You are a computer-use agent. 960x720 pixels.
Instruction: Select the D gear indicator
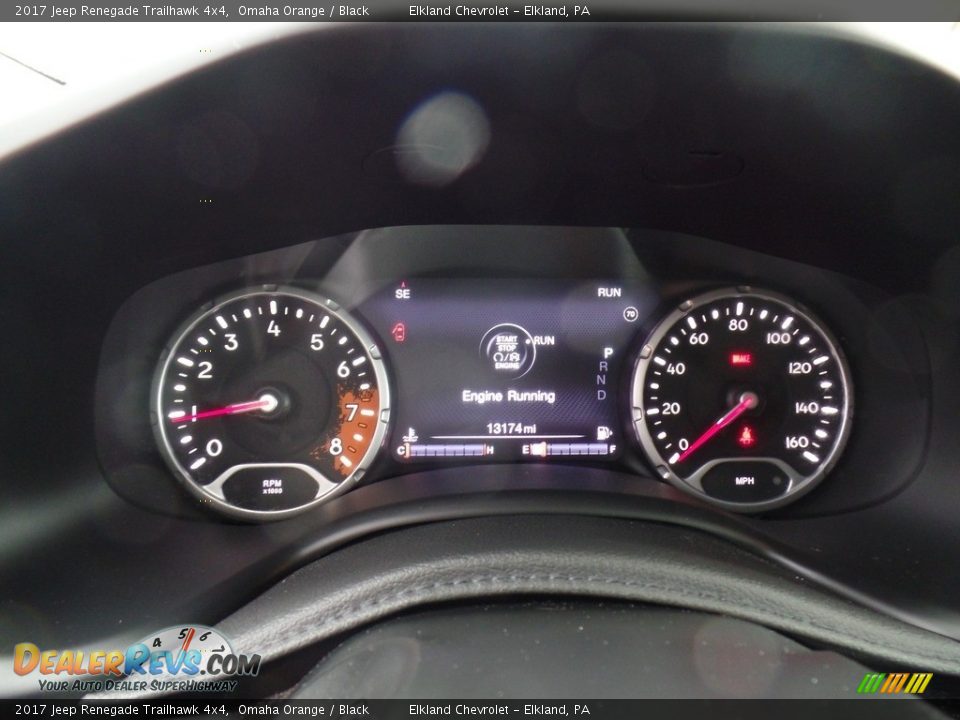(x=601, y=395)
